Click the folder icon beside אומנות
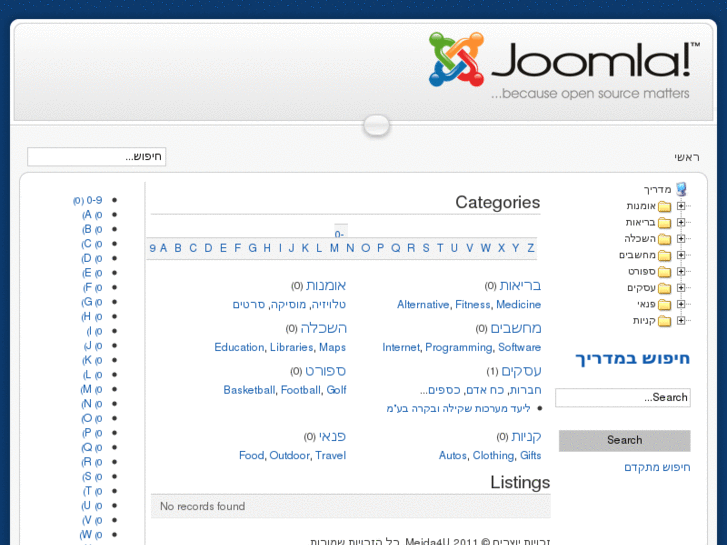Image resolution: width=727 pixels, height=545 pixels. tap(664, 206)
